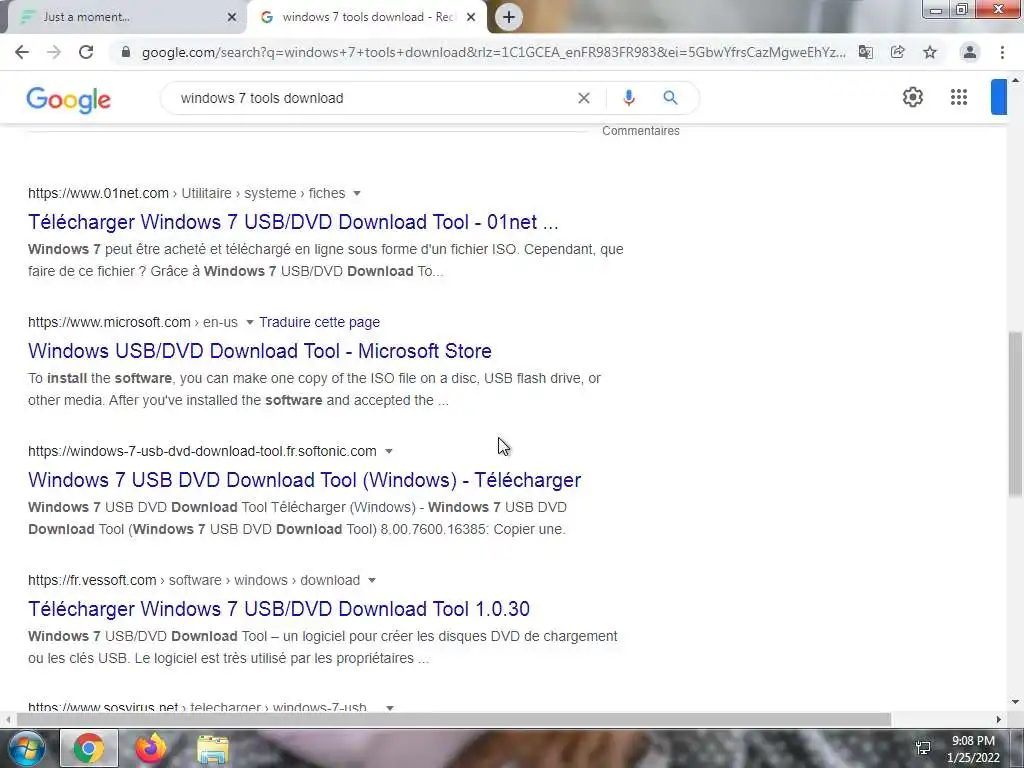Click the browser forward arrow
Screen dimensions: 1024x768
pyautogui.click(x=54, y=52)
